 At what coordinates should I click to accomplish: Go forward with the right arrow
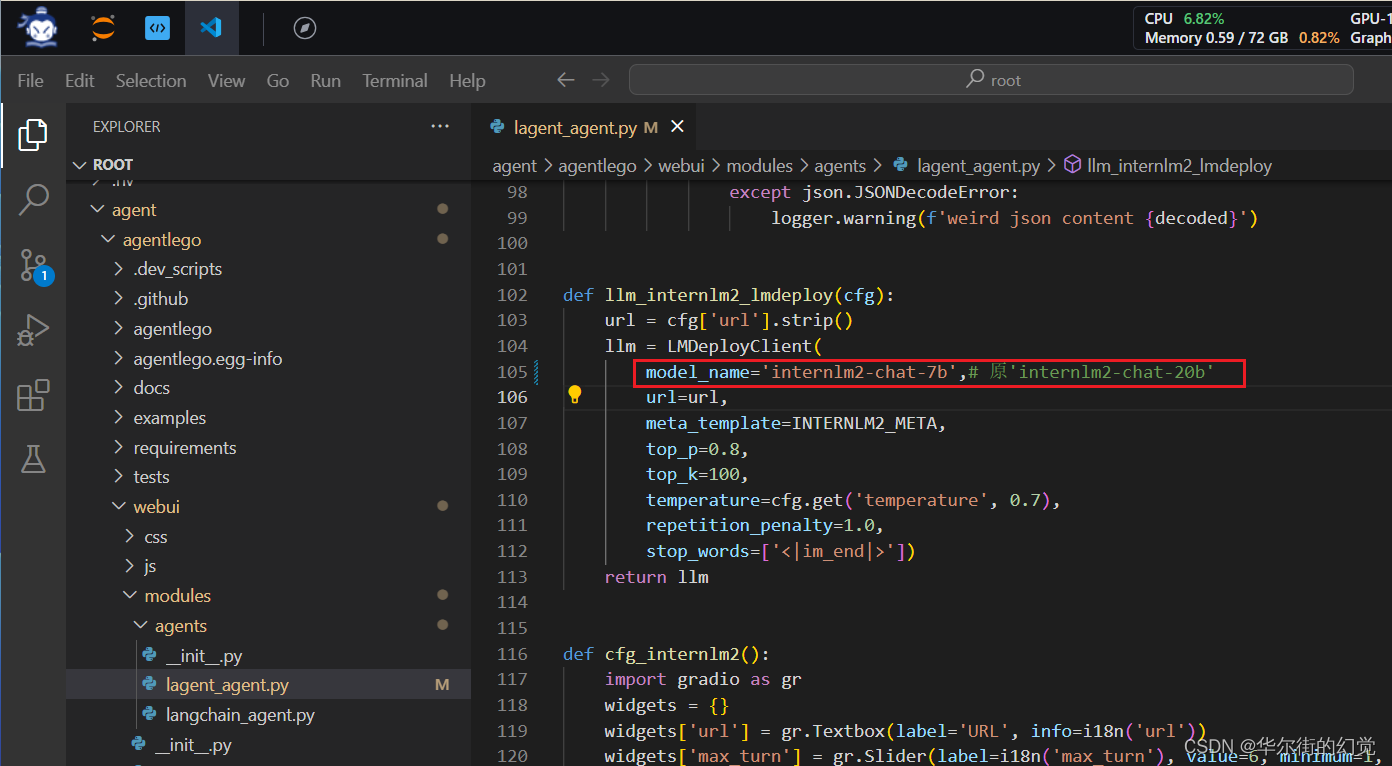click(x=600, y=80)
